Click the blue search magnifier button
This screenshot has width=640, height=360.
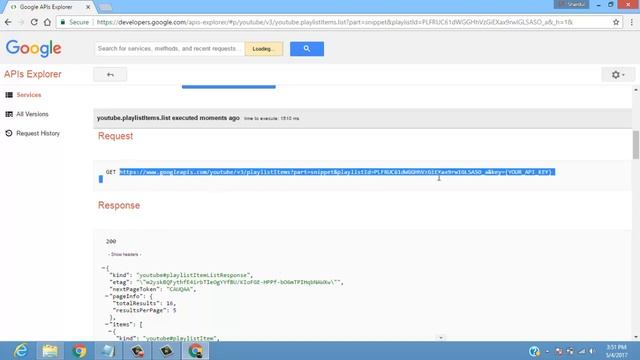(307, 49)
